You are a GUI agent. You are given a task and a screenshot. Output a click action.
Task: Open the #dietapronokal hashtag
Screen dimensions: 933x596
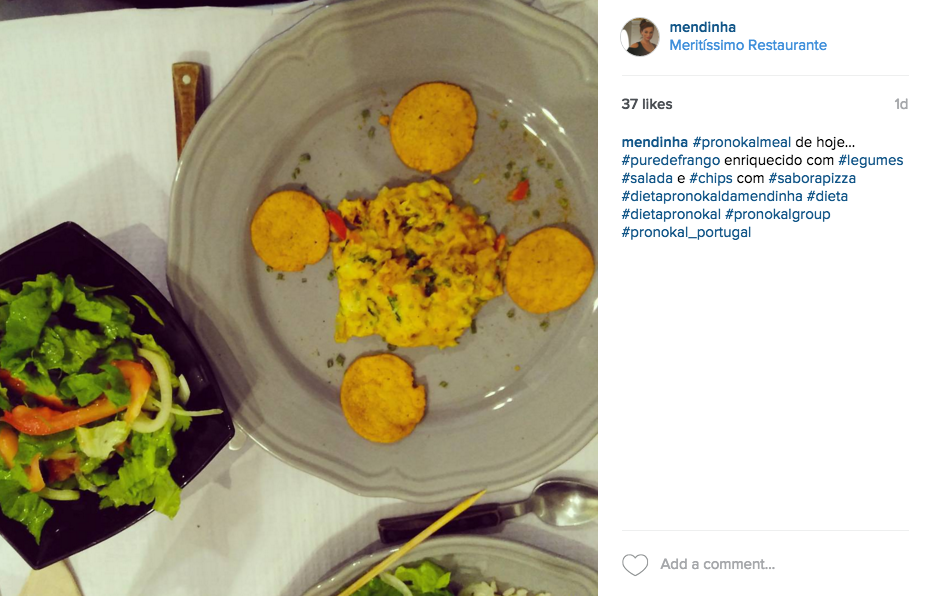[671, 214]
